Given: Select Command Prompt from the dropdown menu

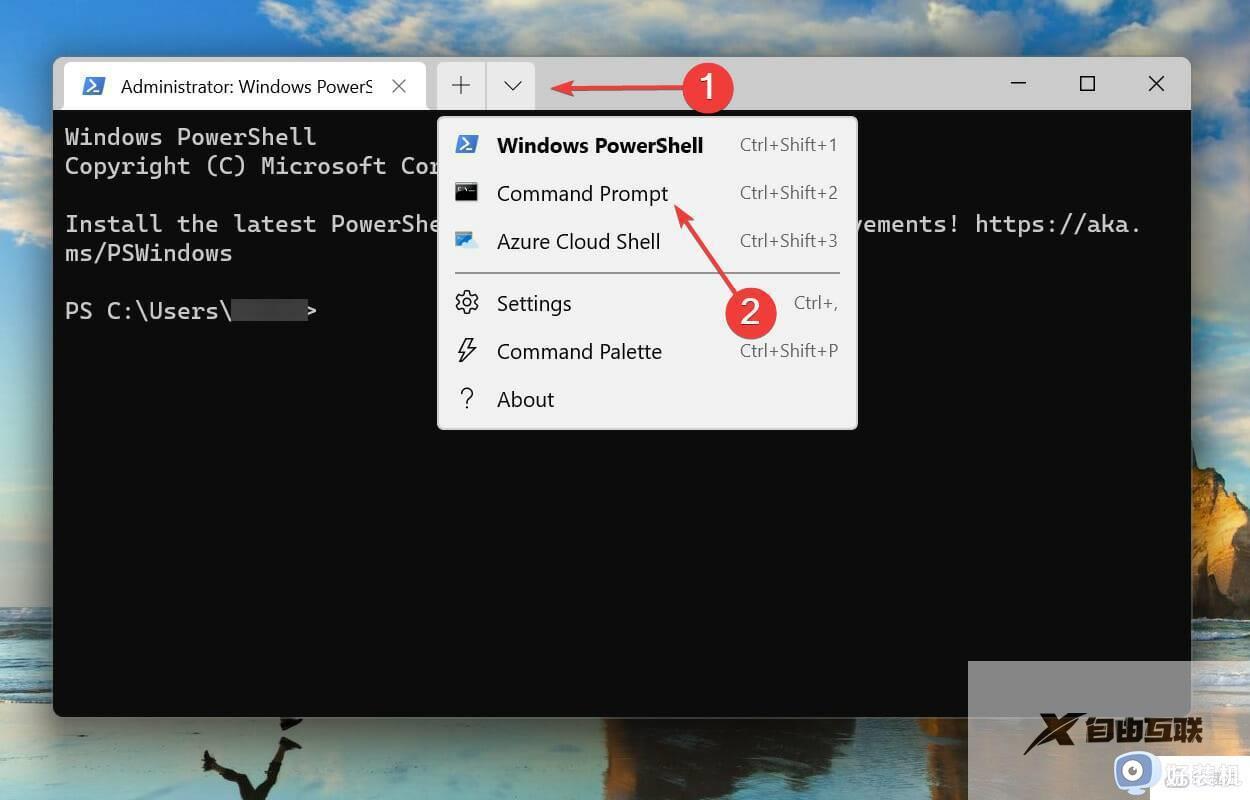Looking at the screenshot, I should (x=583, y=193).
